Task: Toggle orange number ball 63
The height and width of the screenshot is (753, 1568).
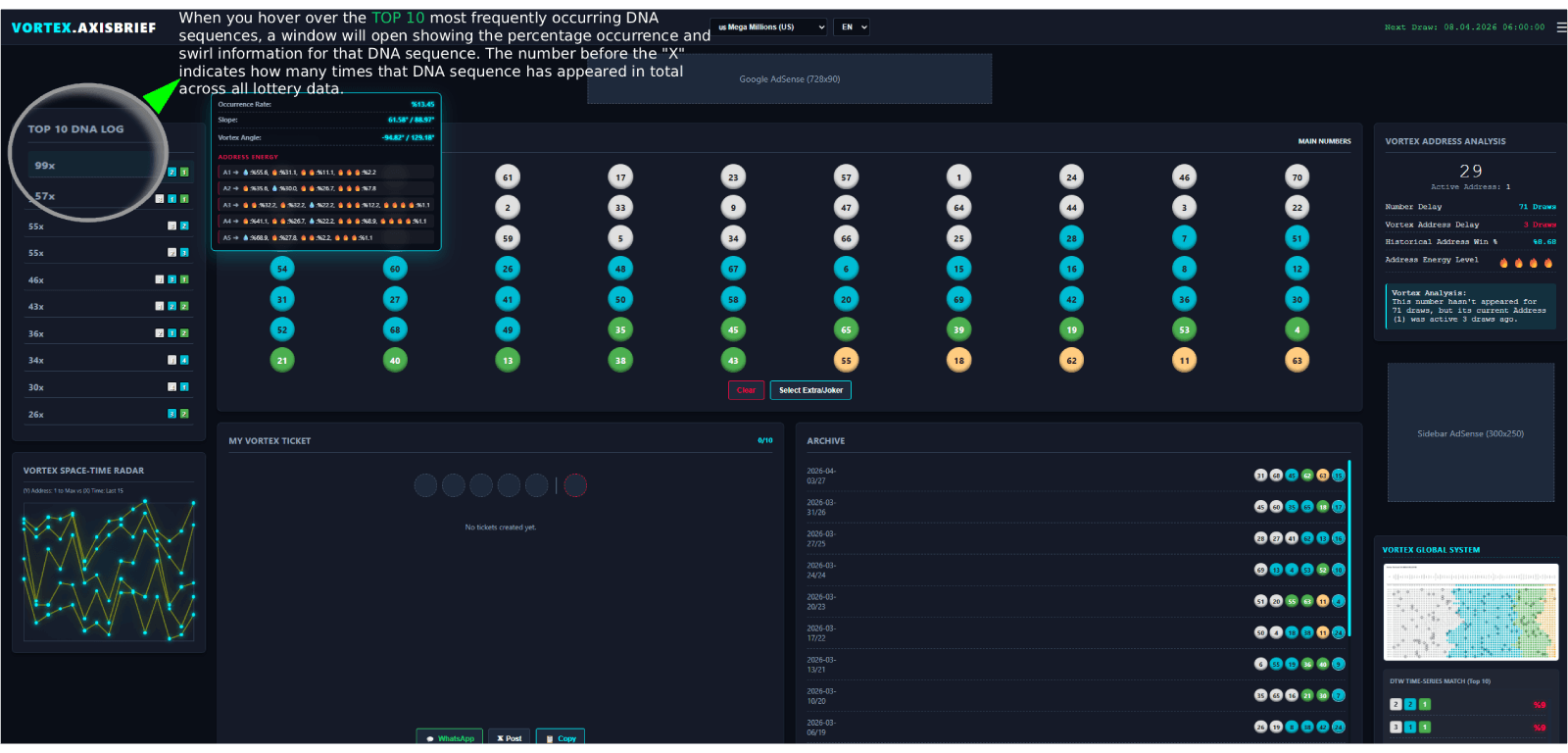Action: click(1297, 361)
